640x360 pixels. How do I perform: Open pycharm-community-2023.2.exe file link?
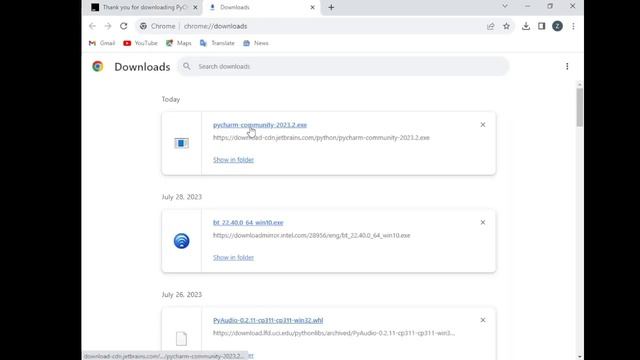tap(260, 125)
